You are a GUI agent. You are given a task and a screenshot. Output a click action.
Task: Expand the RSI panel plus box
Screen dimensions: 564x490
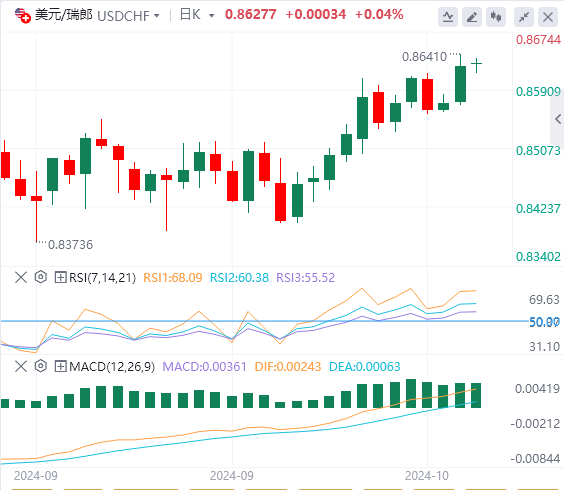(60, 277)
